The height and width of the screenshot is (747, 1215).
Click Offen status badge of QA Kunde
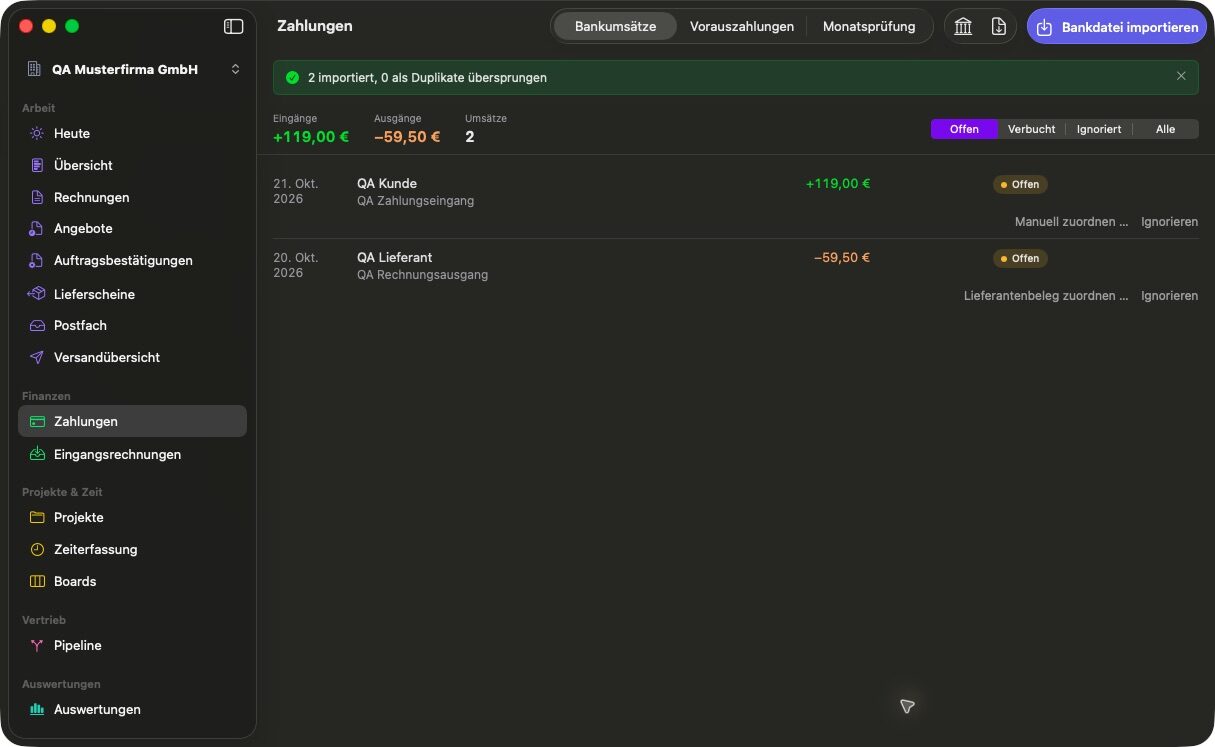point(1020,184)
